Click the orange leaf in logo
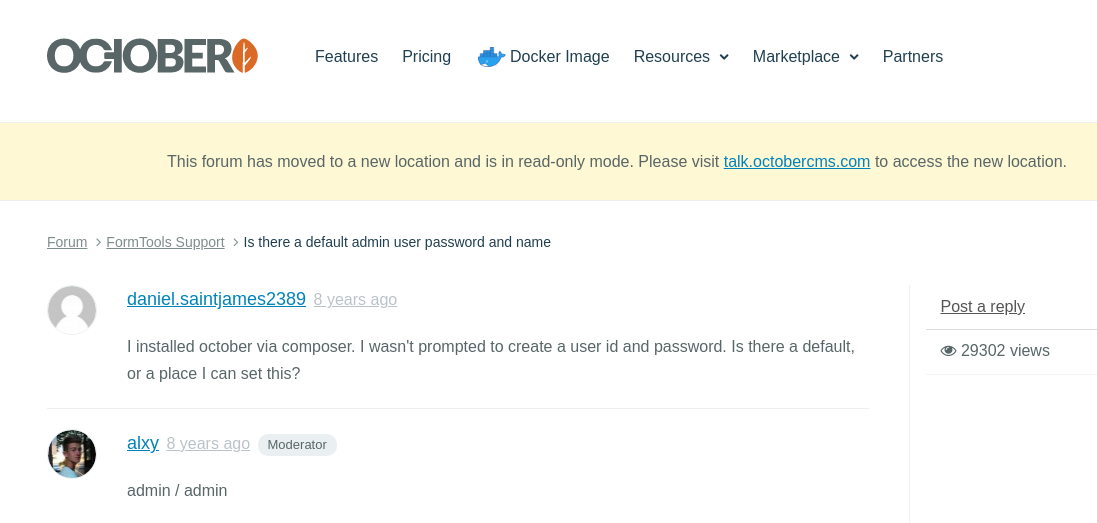 [245, 56]
